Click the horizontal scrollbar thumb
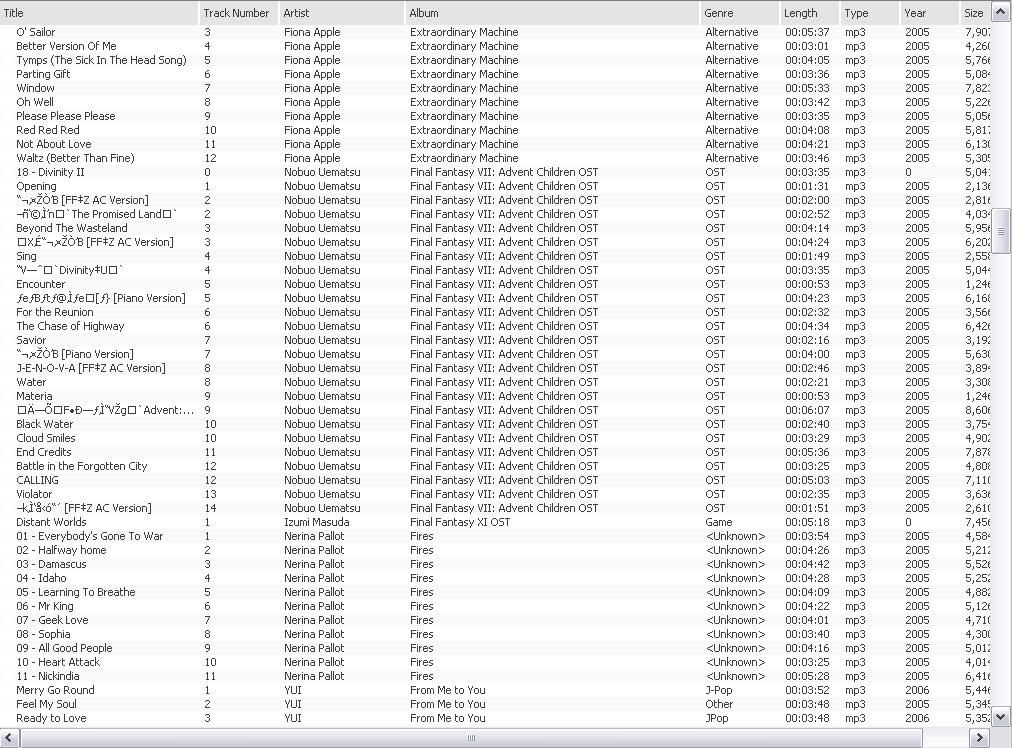The height and width of the screenshot is (748, 1012). coord(471,738)
